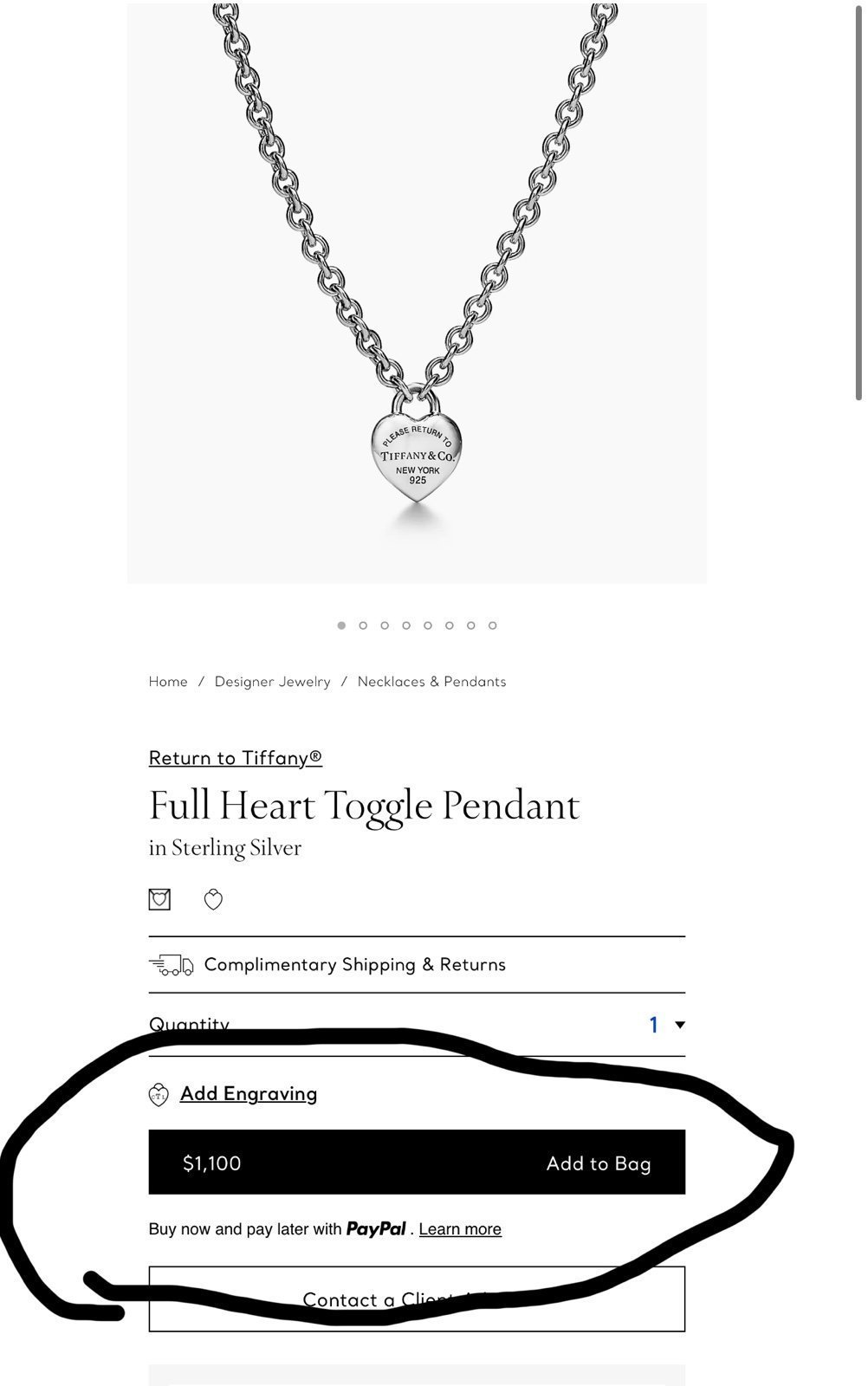The height and width of the screenshot is (1386, 868).
Task: Select the first carousel dot
Action: pos(341,625)
